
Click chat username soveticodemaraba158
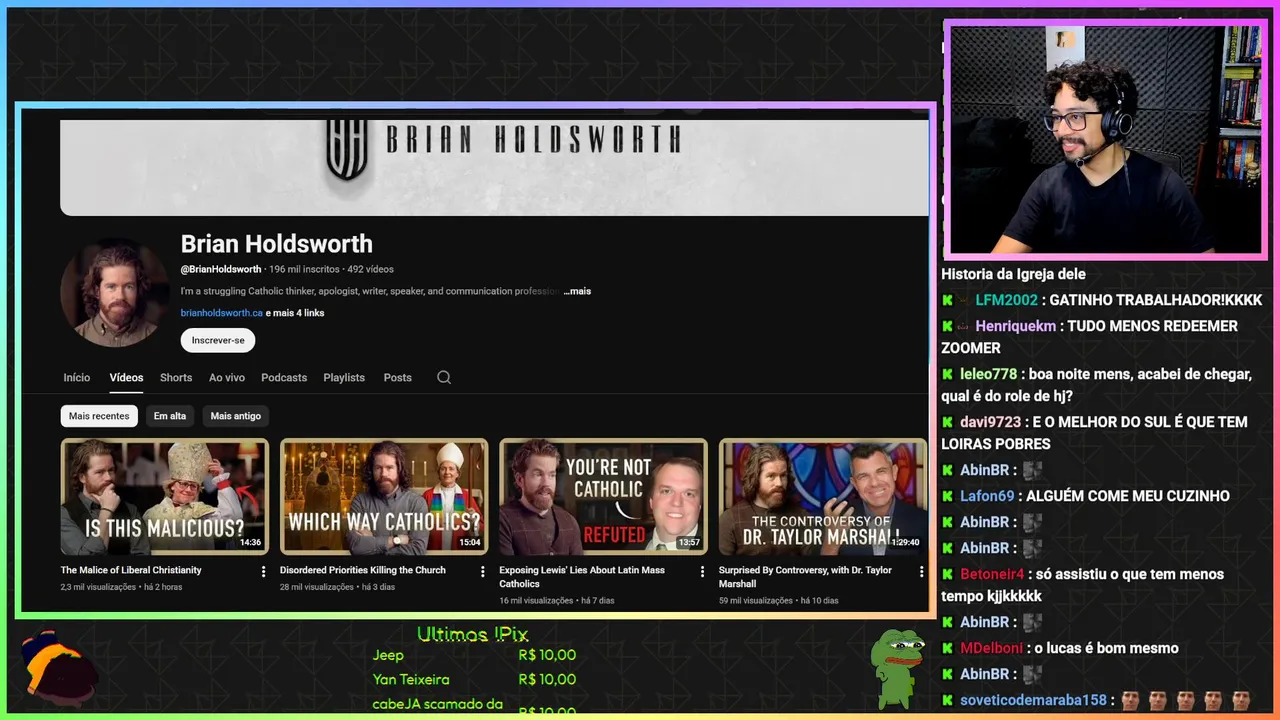(x=1034, y=700)
